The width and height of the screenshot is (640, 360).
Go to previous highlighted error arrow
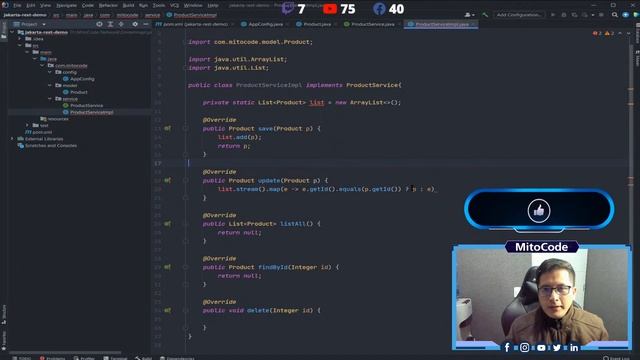point(620,33)
